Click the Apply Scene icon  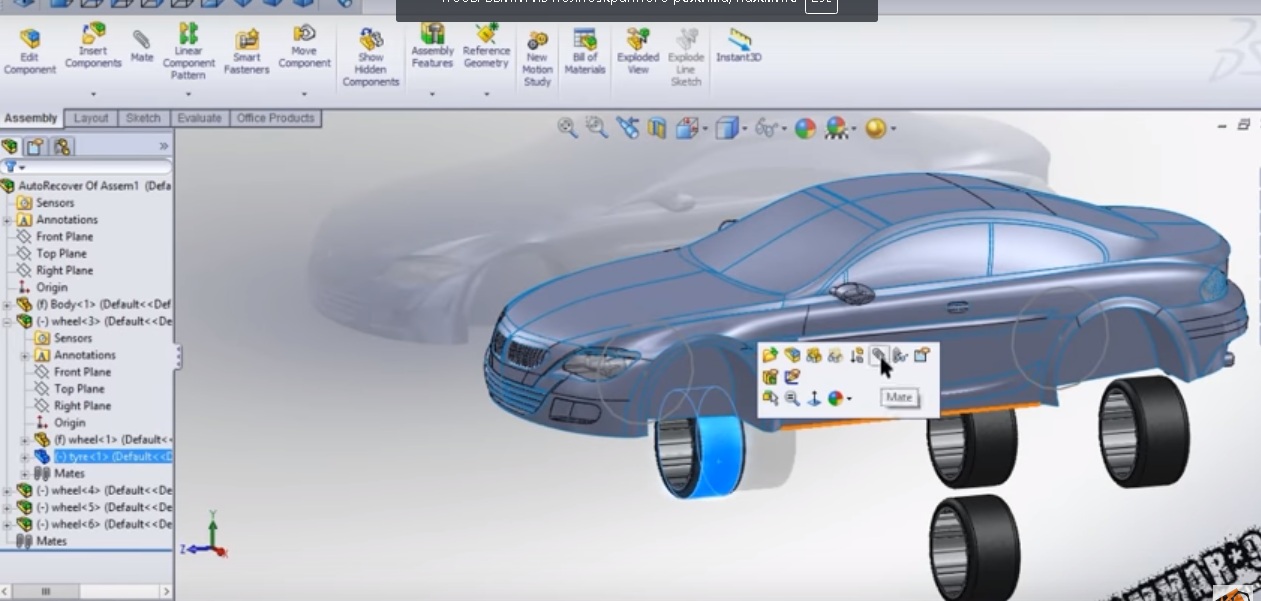[x=835, y=128]
